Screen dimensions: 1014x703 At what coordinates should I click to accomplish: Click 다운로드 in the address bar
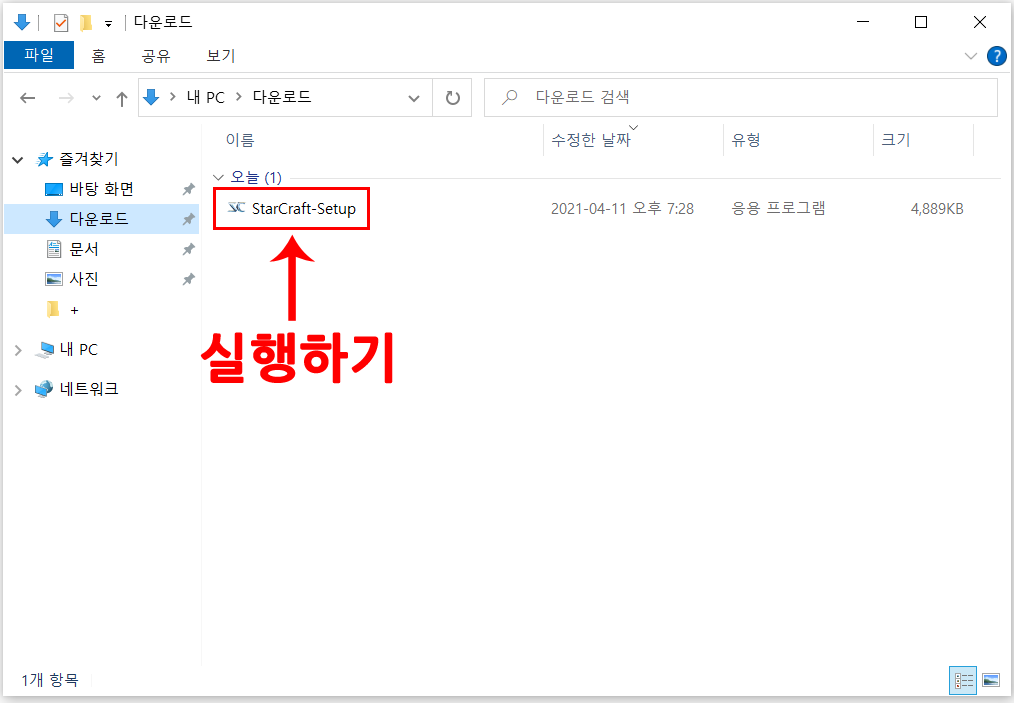[282, 97]
